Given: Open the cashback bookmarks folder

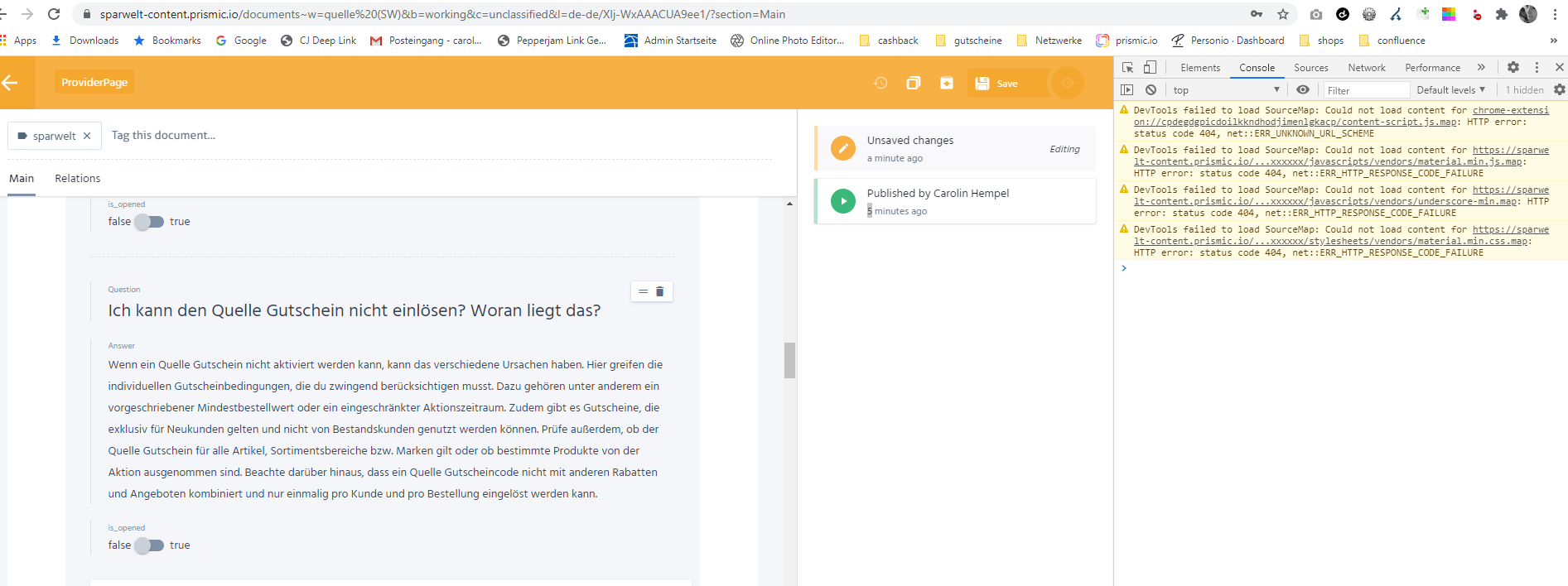Looking at the screenshot, I should coord(889,41).
